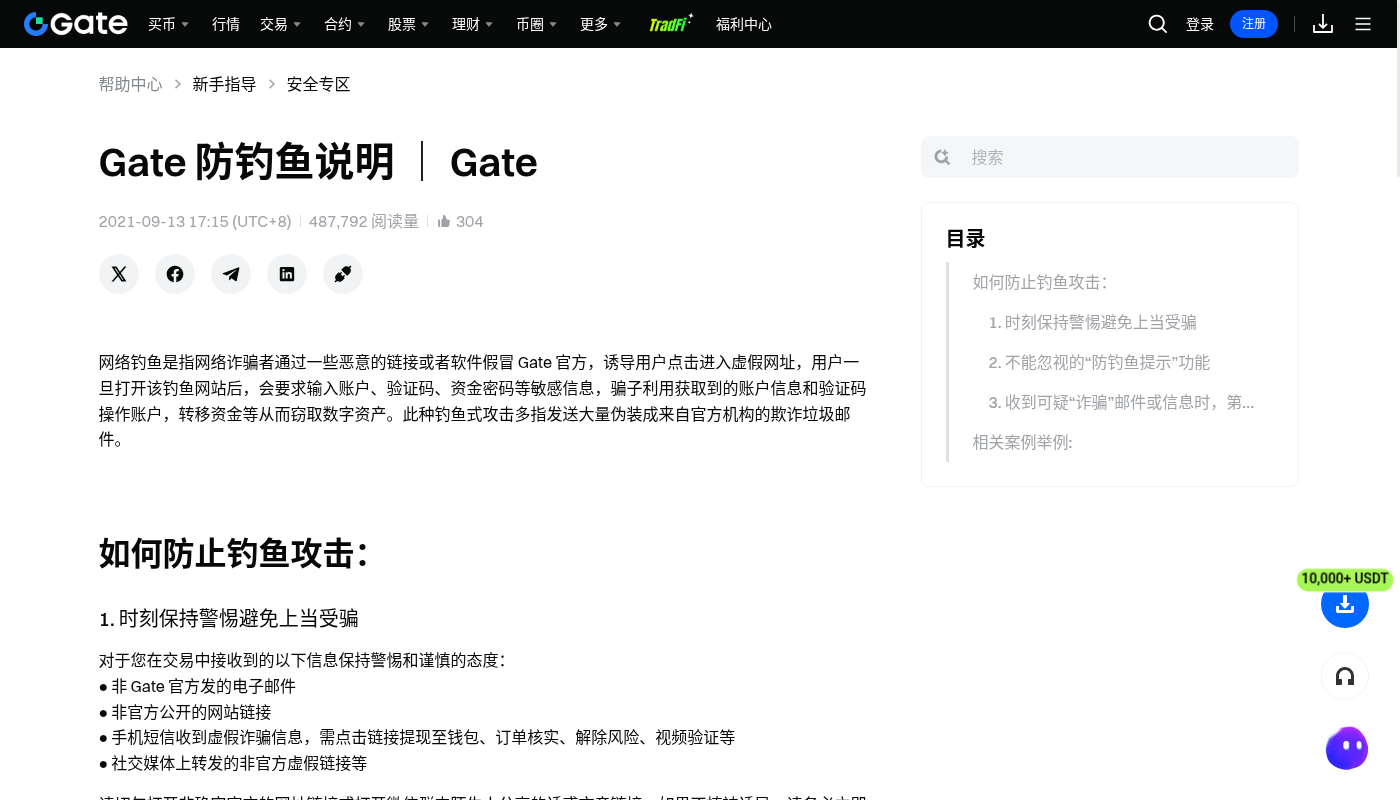Go to 安全专区 breadcrumb
This screenshot has width=1400, height=800.
[319, 85]
